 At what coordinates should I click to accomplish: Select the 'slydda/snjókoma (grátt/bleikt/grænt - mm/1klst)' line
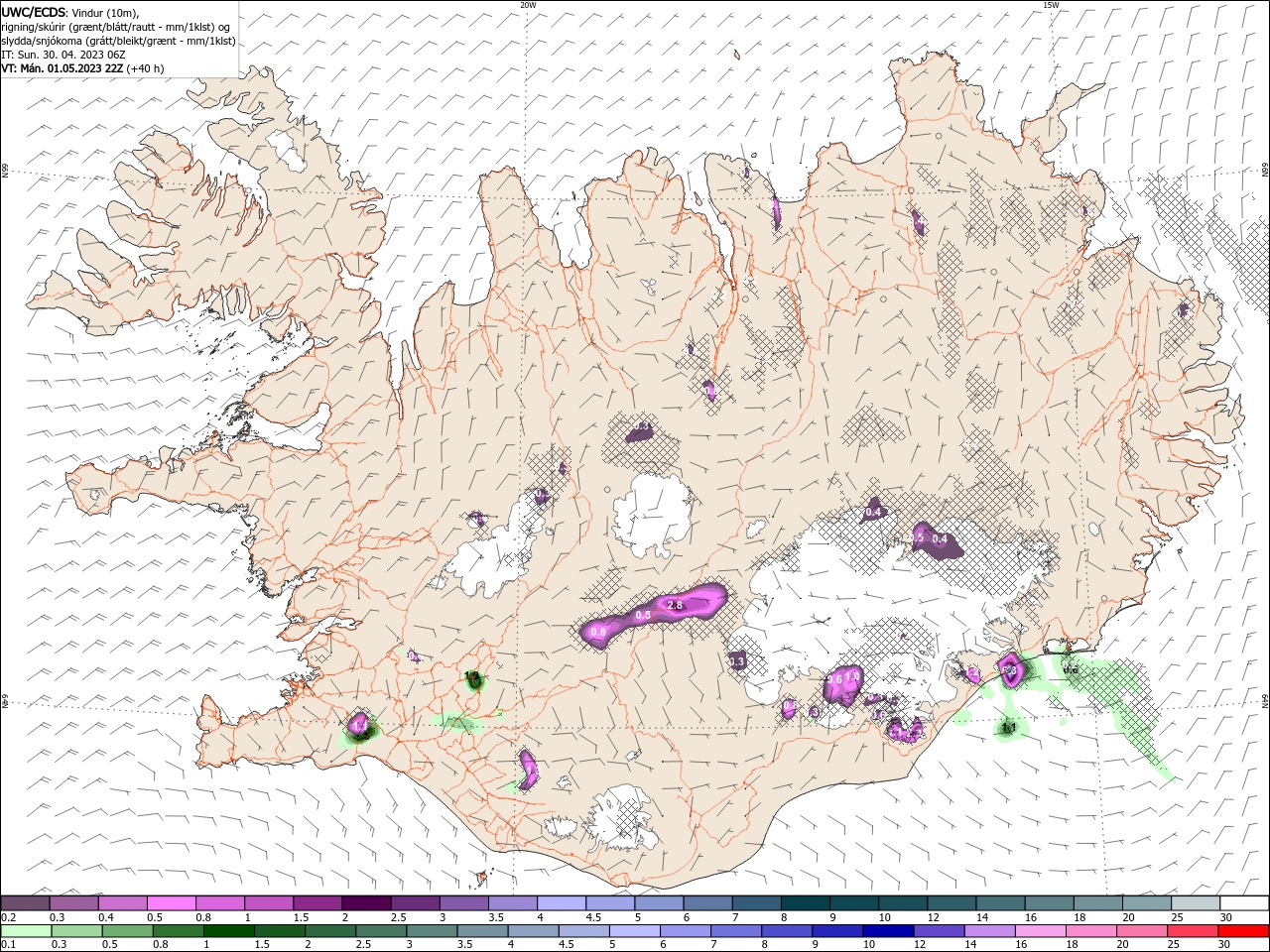pos(118,41)
